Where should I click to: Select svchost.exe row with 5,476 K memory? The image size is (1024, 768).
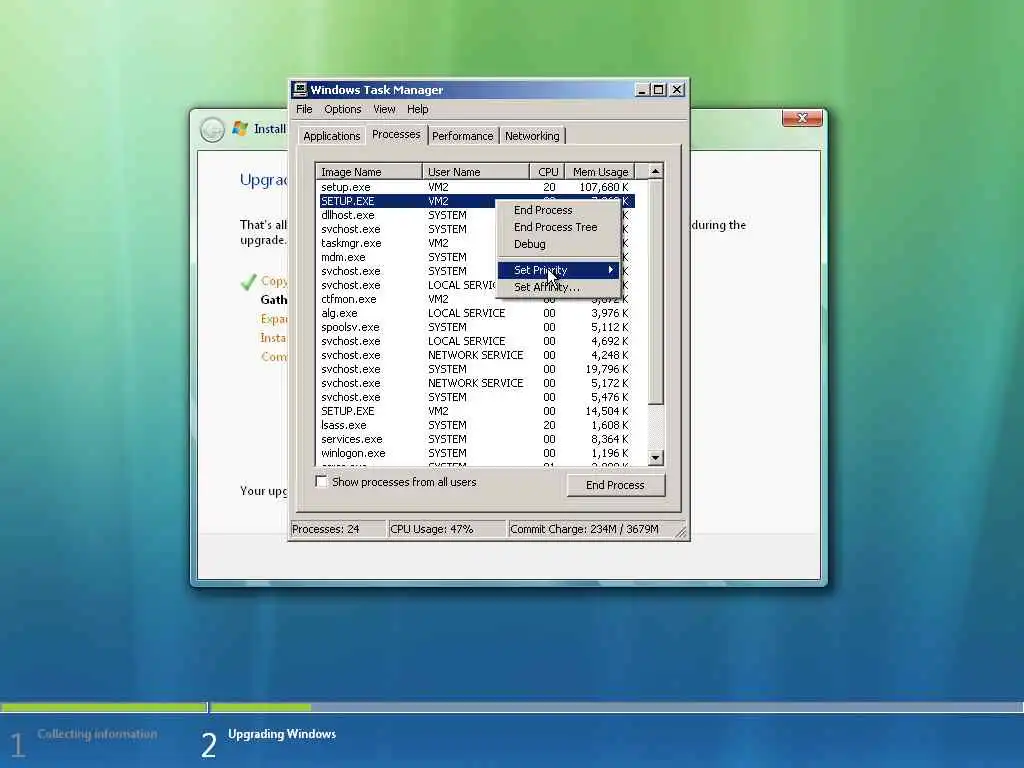click(x=475, y=397)
